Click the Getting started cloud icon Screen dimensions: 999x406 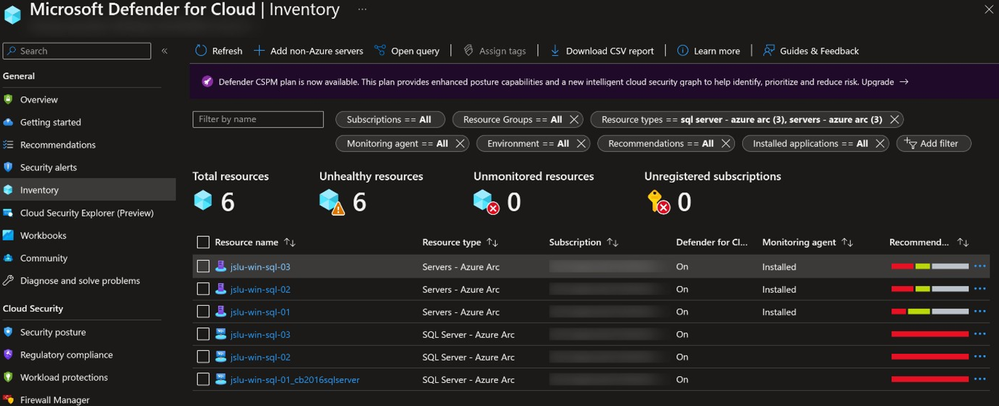pos(8,122)
